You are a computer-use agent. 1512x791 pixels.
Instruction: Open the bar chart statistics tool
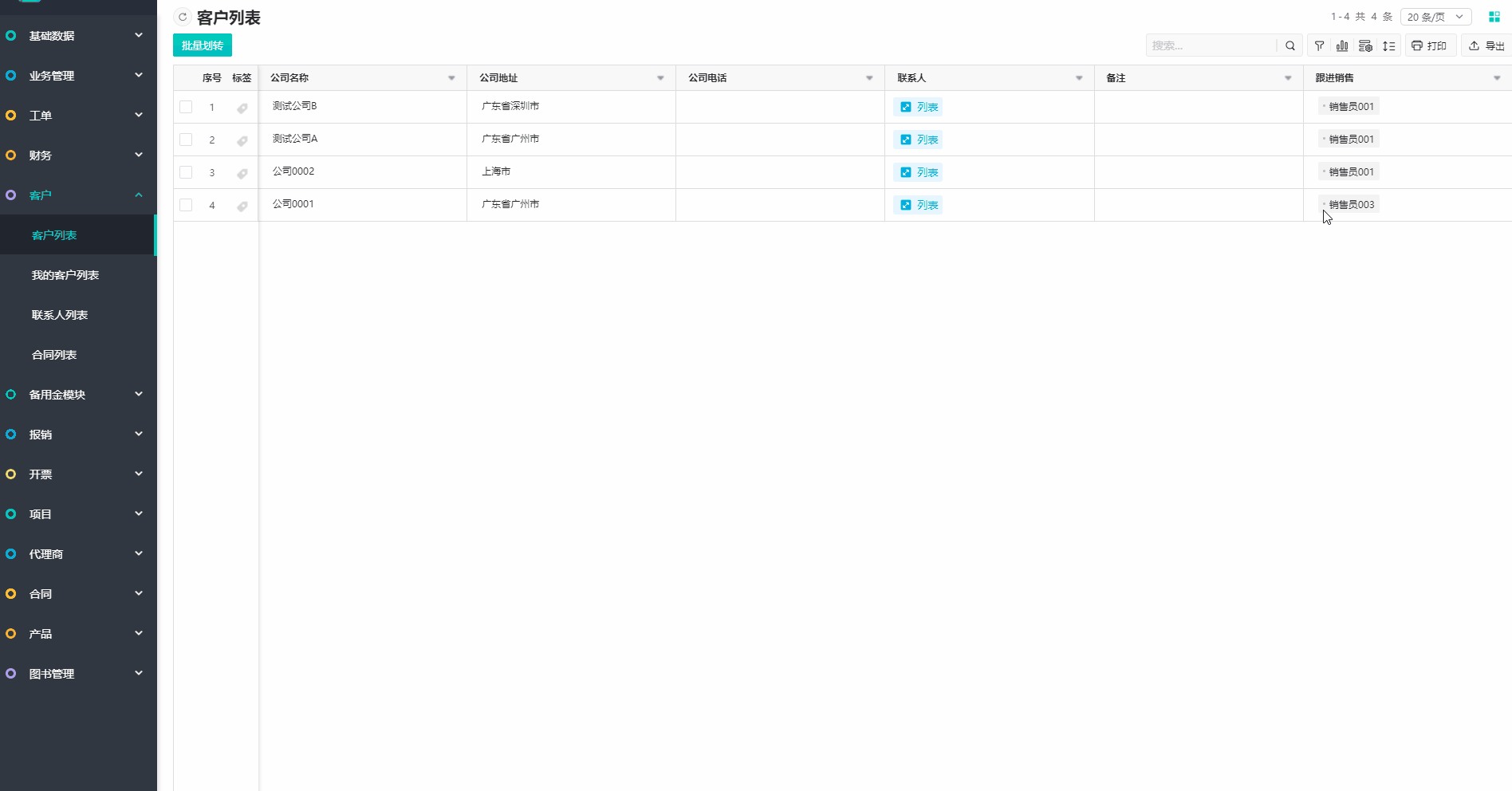coord(1342,45)
